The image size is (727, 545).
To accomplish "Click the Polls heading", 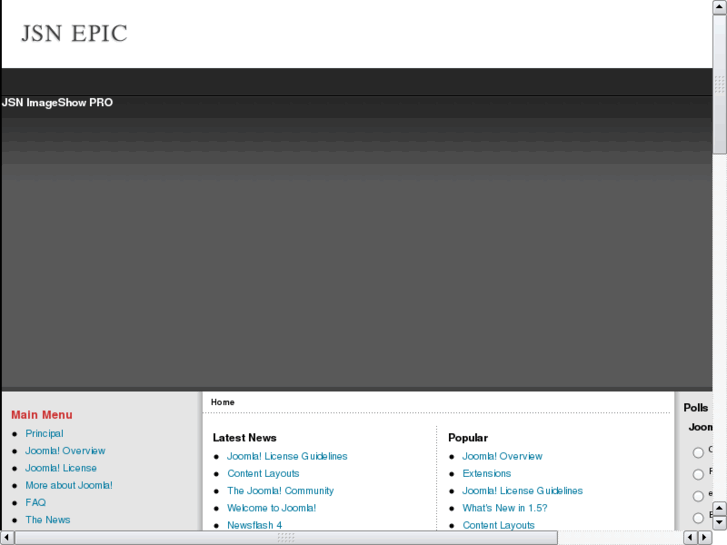I will click(695, 408).
